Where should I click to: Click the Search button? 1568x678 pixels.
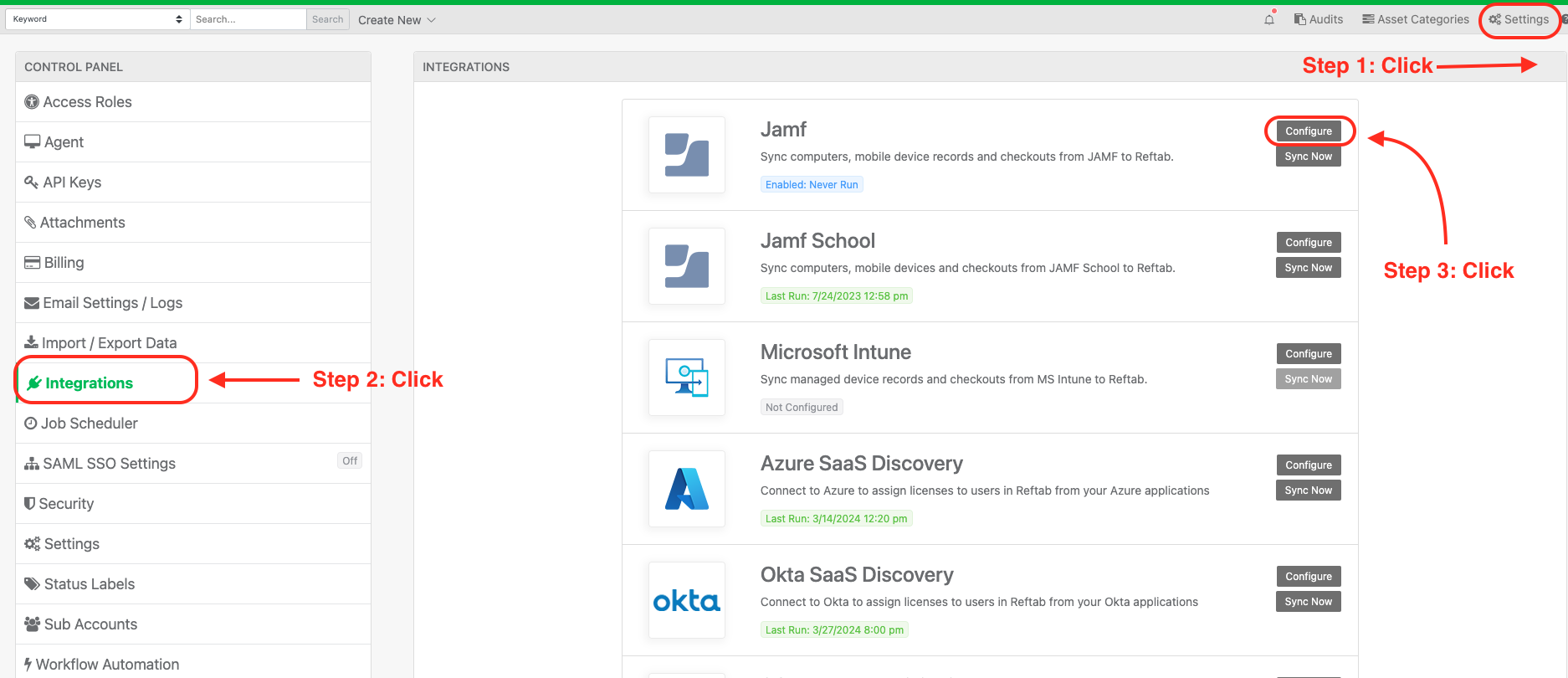[328, 19]
